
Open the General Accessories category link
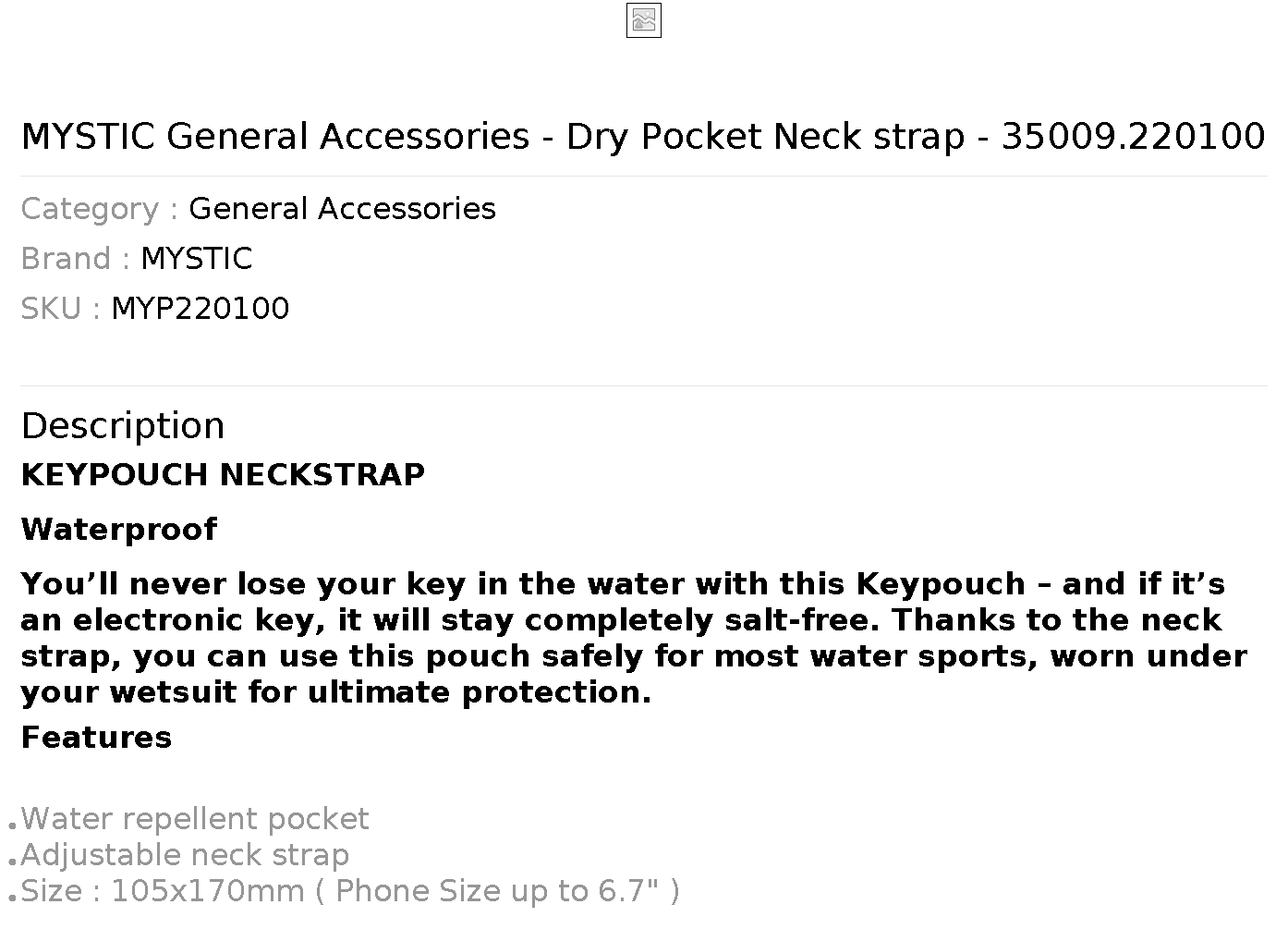[x=342, y=209]
